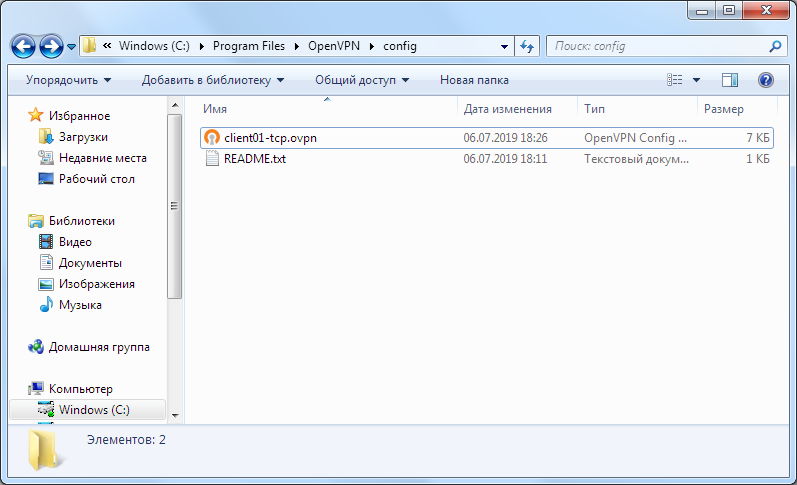Create a folder with Новая папка
This screenshot has width=797, height=485.
474,80
